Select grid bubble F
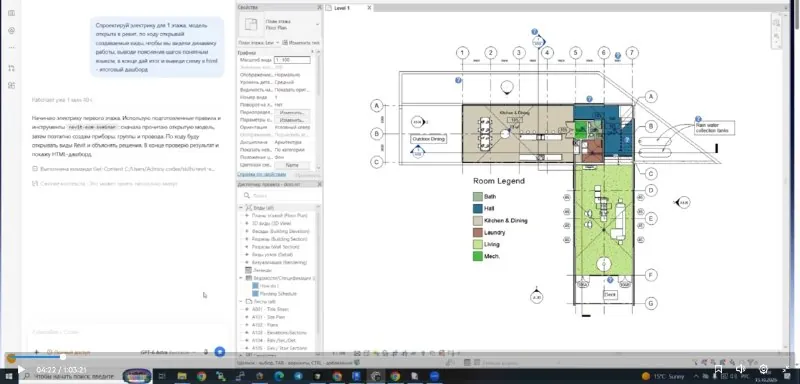The height and width of the screenshot is (384, 800). click(x=650, y=275)
